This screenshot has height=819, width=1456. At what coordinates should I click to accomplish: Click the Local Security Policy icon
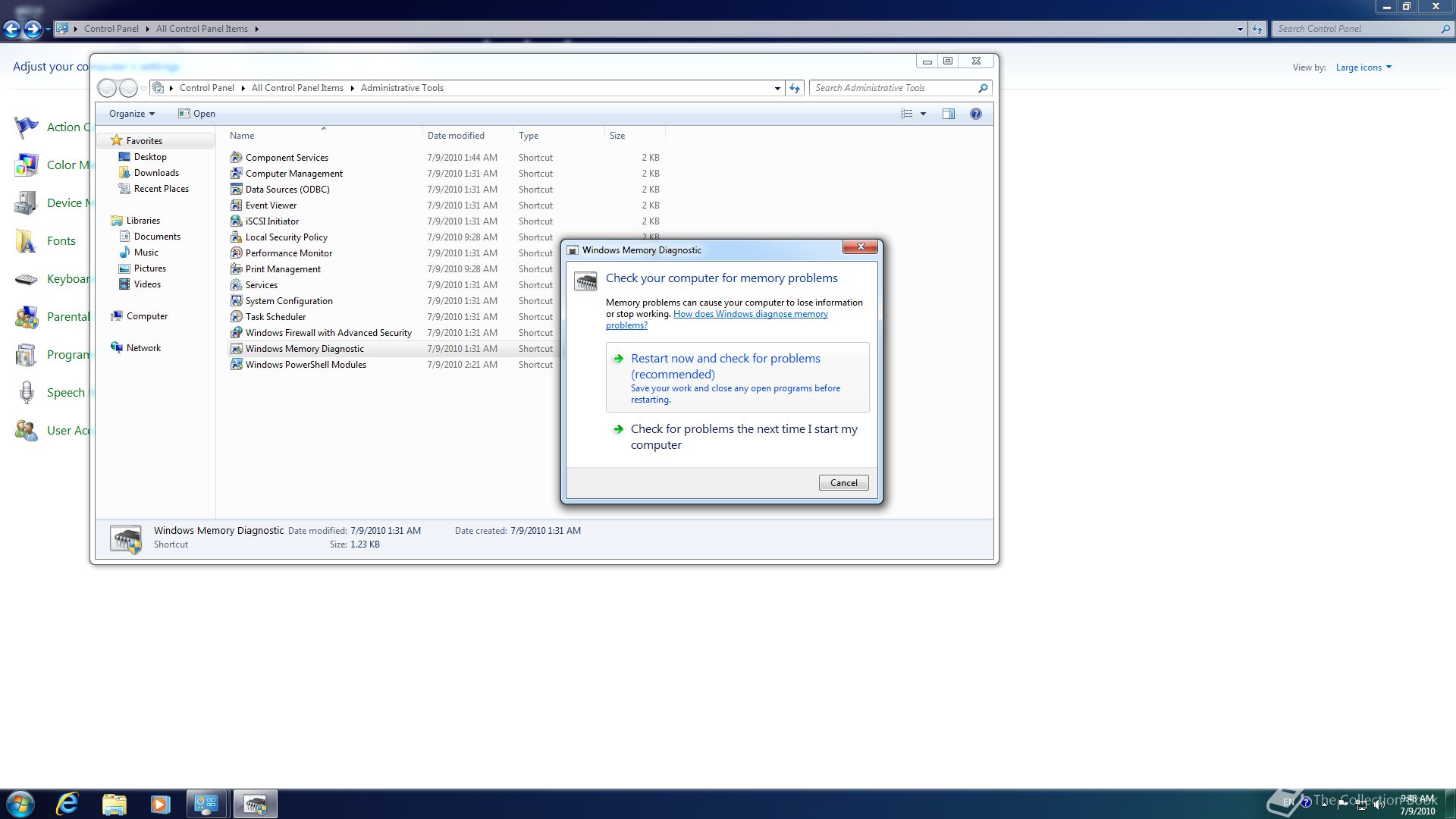(x=236, y=237)
